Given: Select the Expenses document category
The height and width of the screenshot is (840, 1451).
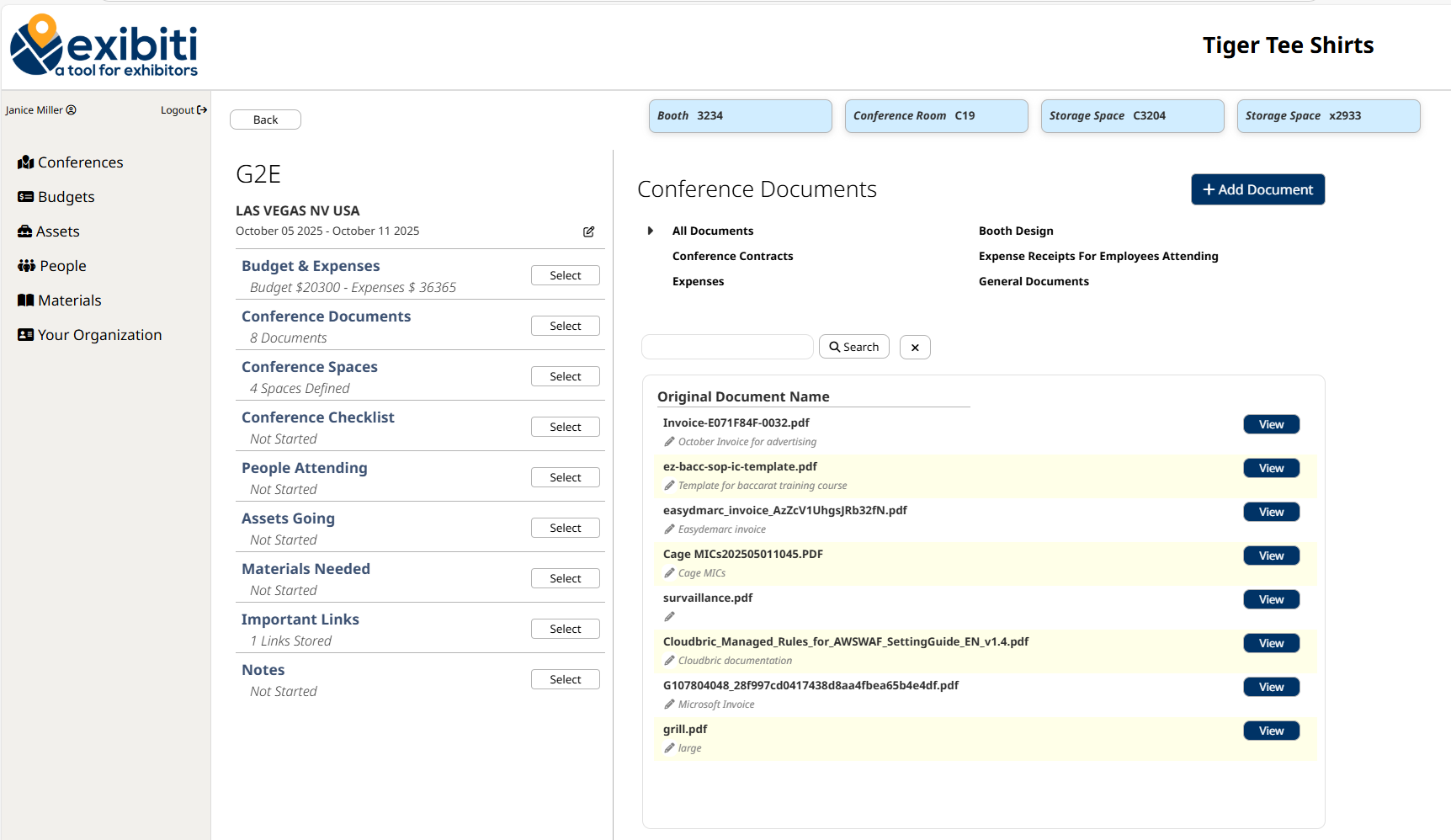Looking at the screenshot, I should (698, 281).
